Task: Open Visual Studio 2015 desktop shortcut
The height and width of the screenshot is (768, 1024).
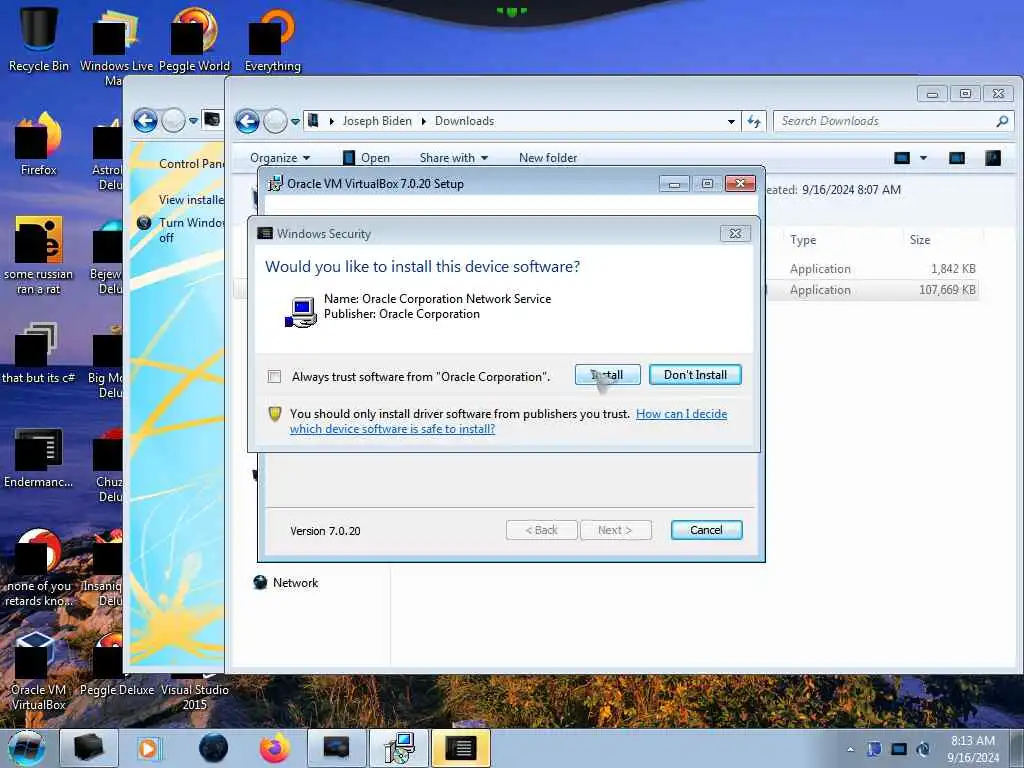Action: tap(194, 692)
